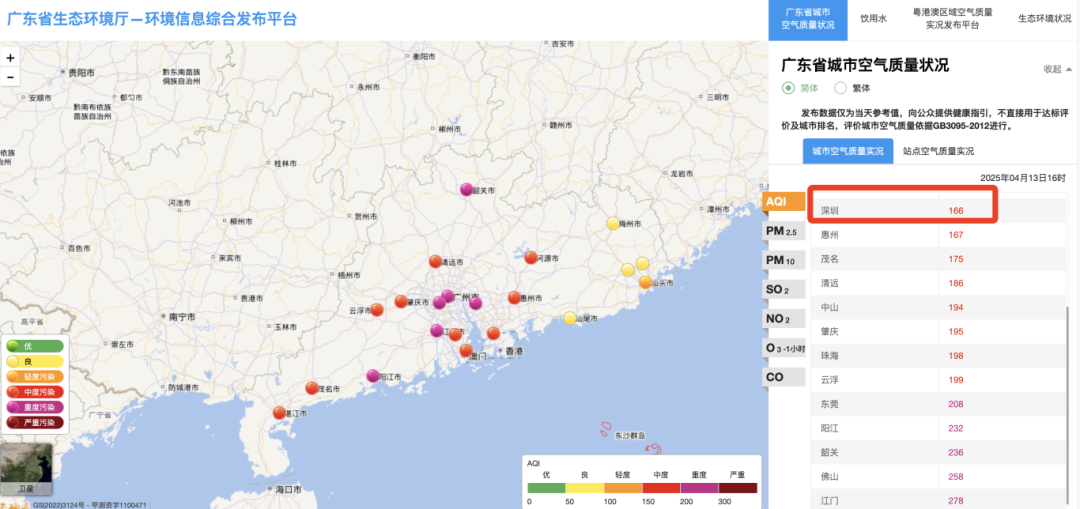Click the 中度污染 red legend item
1080x509 pixels.
coord(34,392)
